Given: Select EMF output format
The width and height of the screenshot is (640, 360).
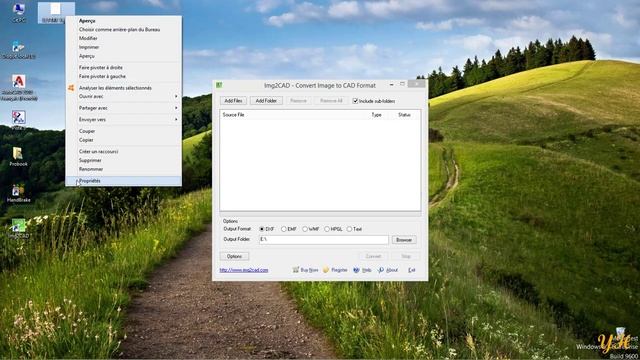Looking at the screenshot, I should (x=284, y=229).
